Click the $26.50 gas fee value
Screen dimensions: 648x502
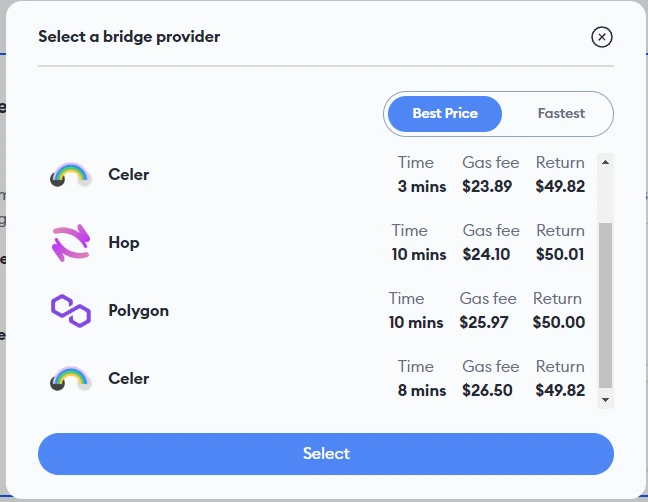pyautogui.click(x=487, y=390)
